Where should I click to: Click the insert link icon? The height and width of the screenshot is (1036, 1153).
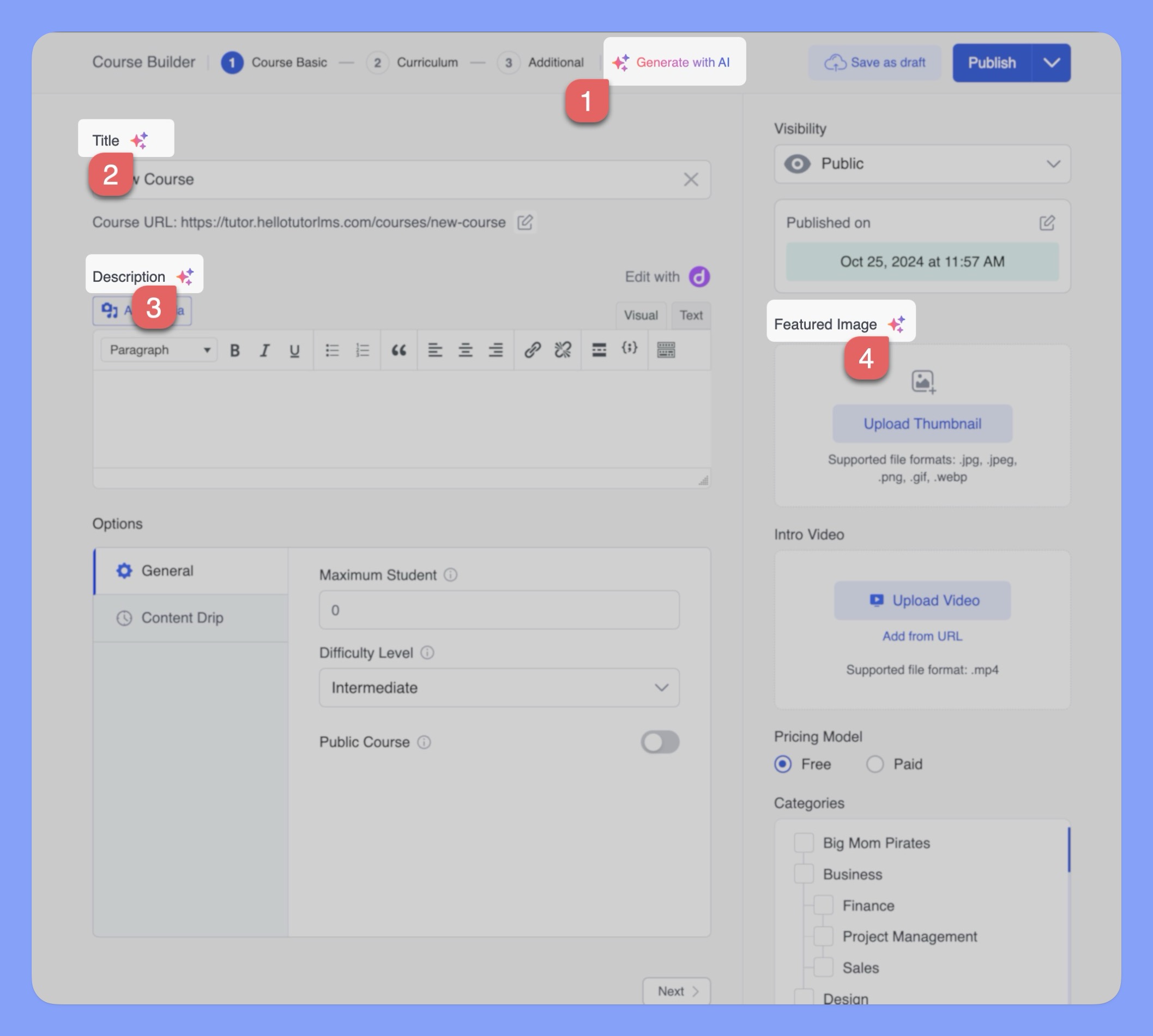(x=533, y=350)
